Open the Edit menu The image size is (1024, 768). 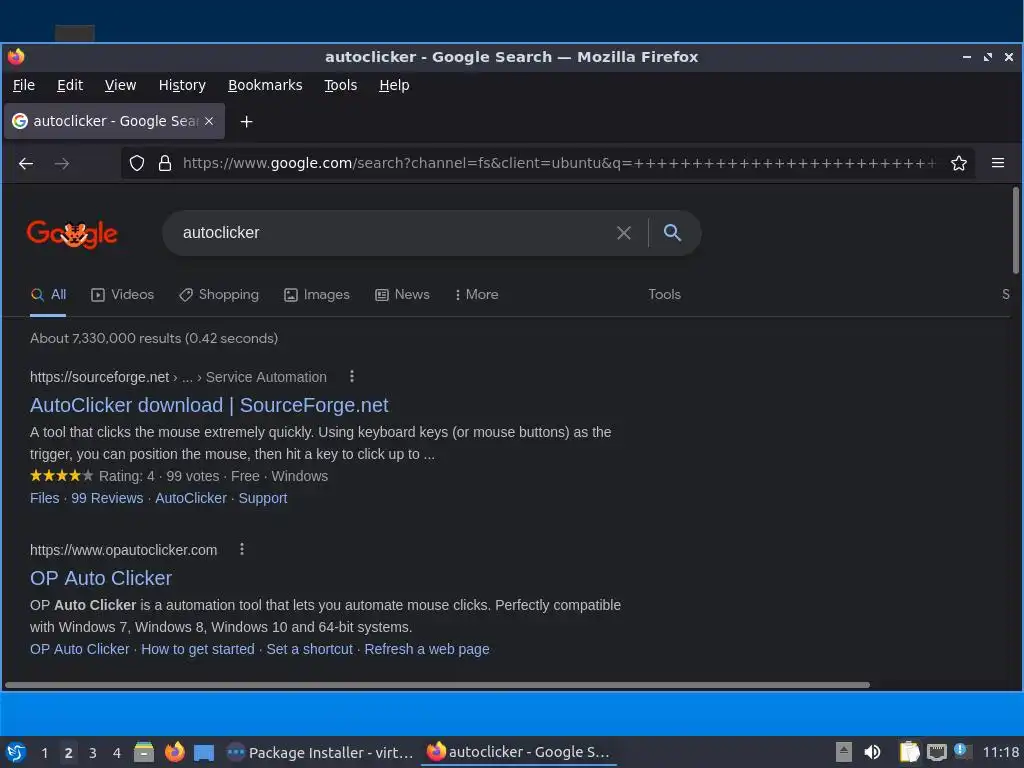pos(70,85)
